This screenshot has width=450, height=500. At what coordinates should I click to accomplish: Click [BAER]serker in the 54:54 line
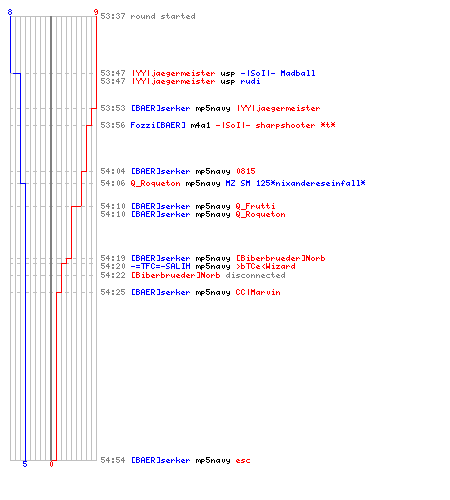tap(160, 460)
